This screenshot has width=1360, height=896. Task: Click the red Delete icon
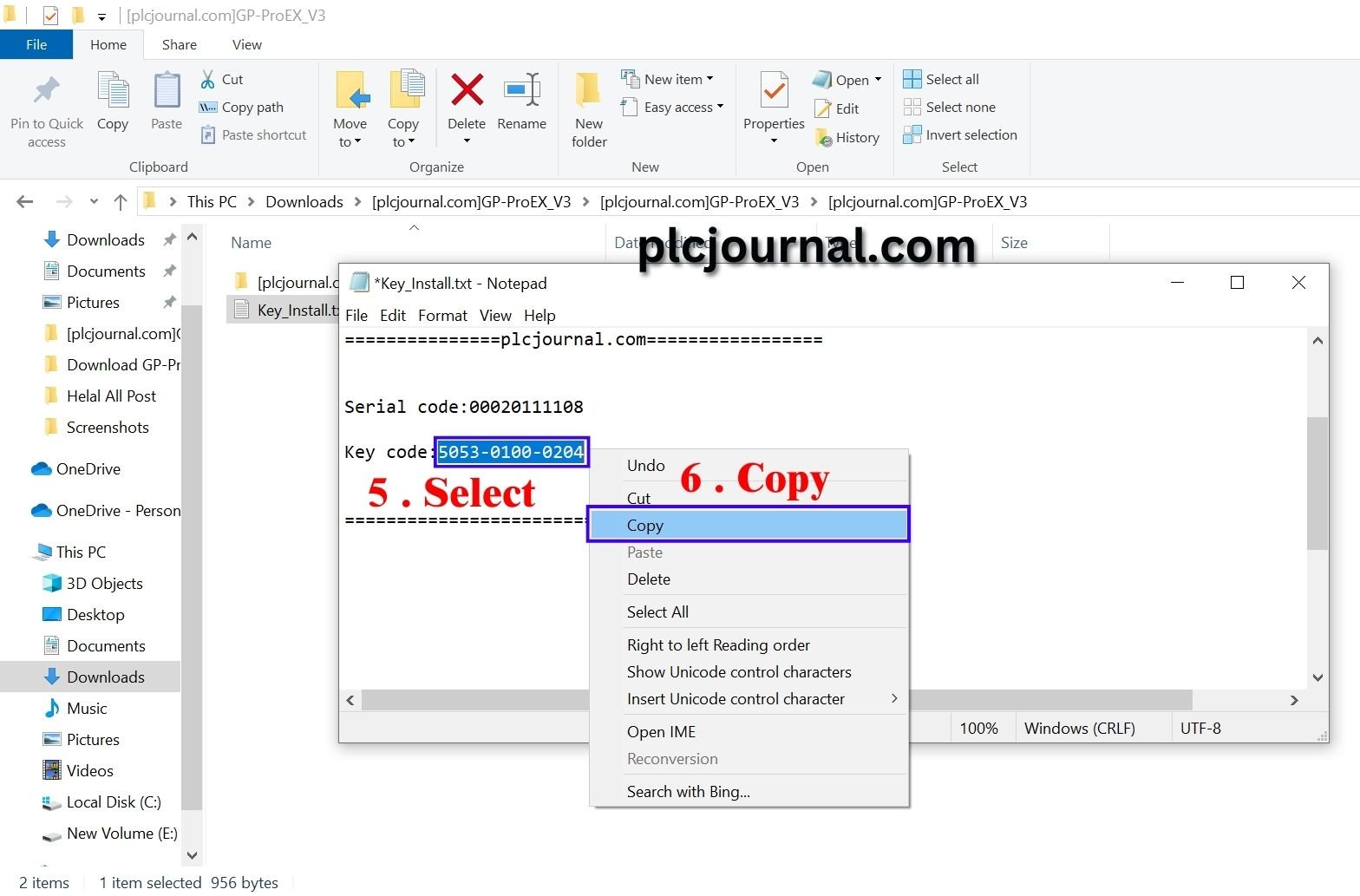tap(467, 89)
